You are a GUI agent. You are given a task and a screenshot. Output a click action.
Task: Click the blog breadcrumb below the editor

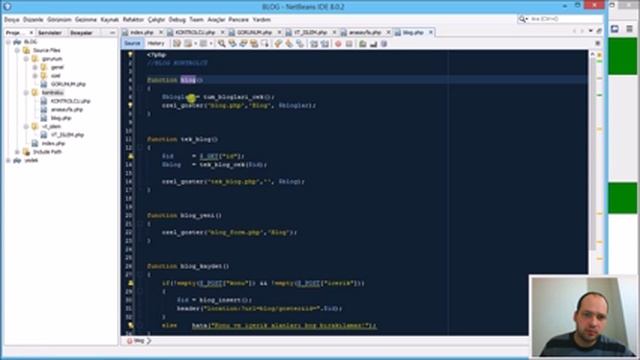click(139, 340)
